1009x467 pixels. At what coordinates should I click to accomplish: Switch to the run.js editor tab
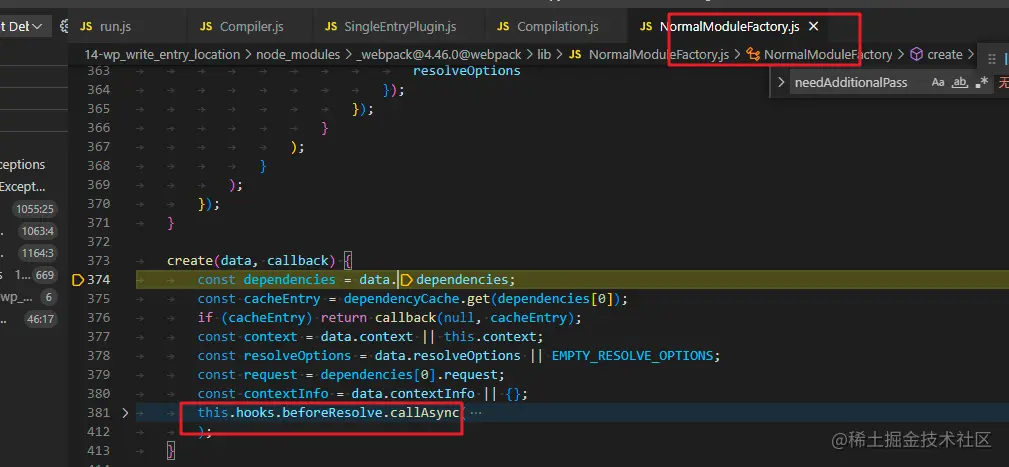pos(115,26)
